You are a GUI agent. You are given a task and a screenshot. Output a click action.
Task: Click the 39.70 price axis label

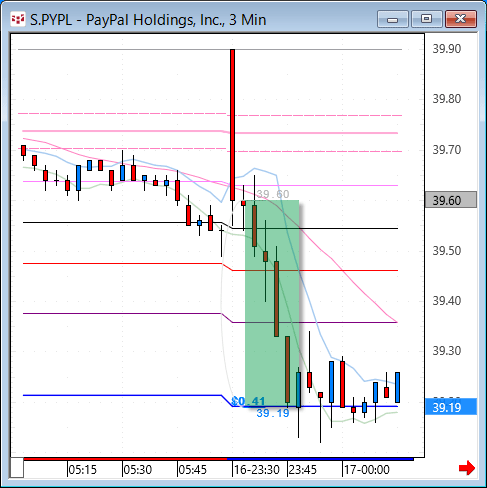[447, 150]
